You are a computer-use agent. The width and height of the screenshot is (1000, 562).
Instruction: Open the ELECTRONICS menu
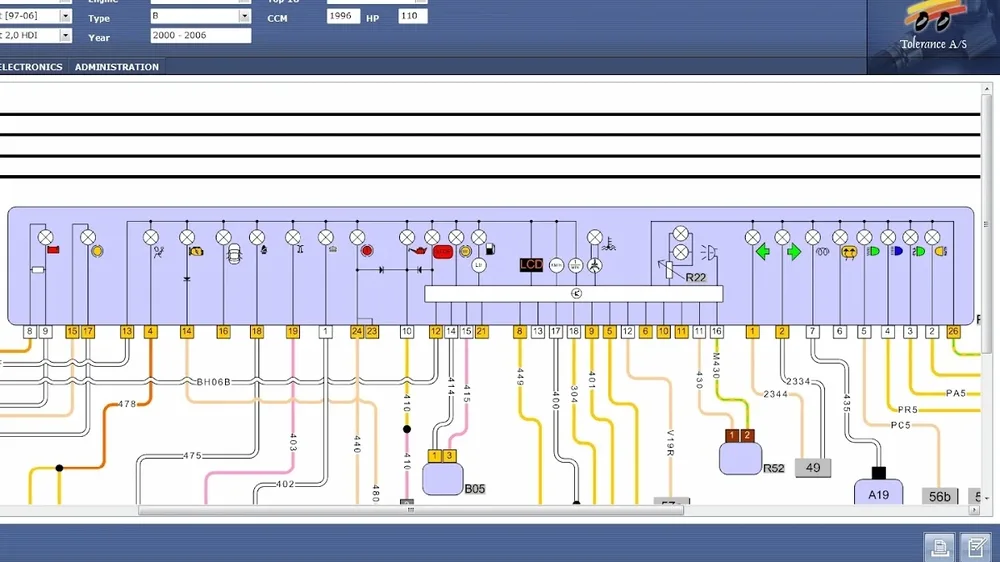31,67
